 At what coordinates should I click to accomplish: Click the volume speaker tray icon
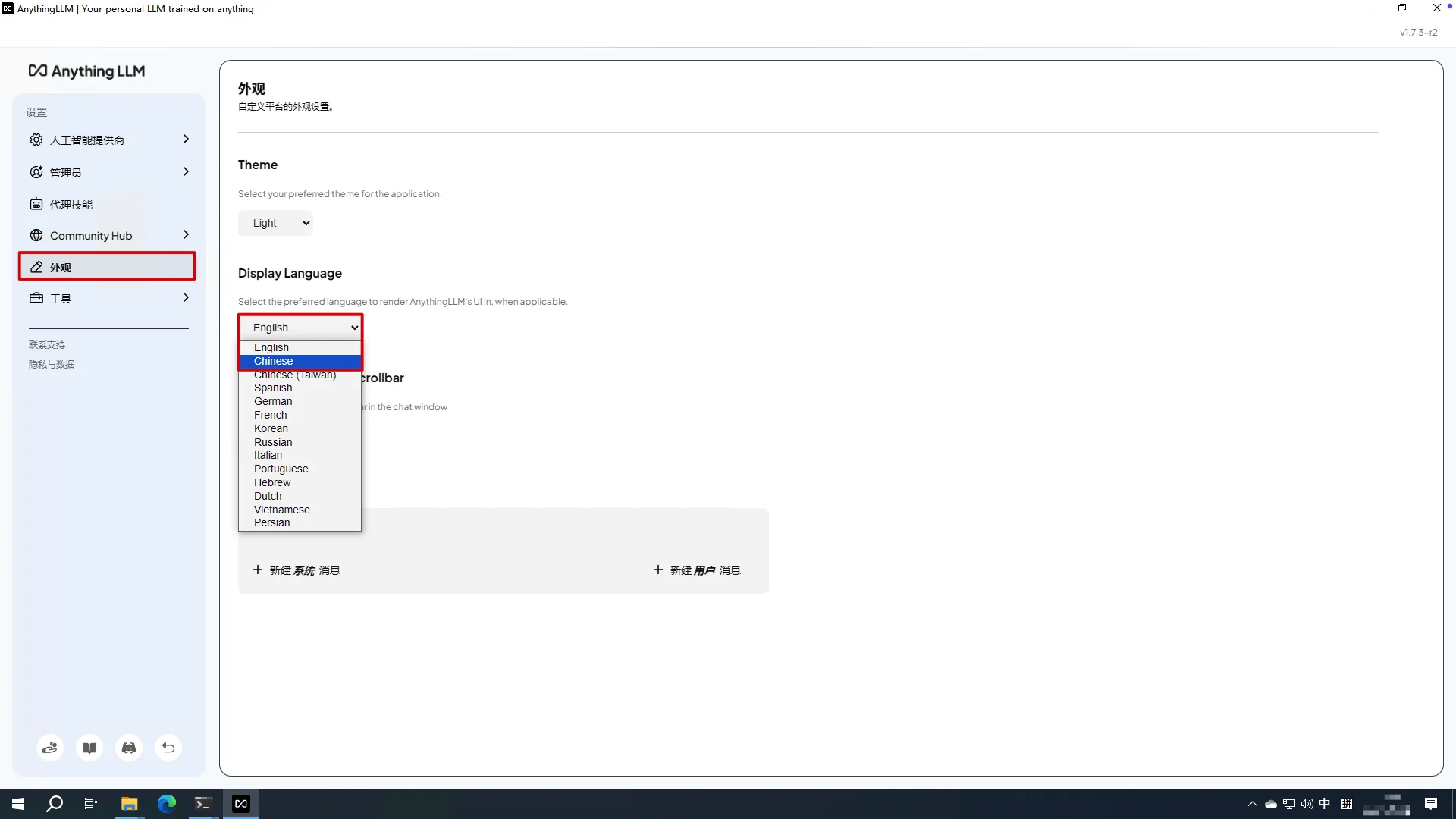(x=1307, y=804)
